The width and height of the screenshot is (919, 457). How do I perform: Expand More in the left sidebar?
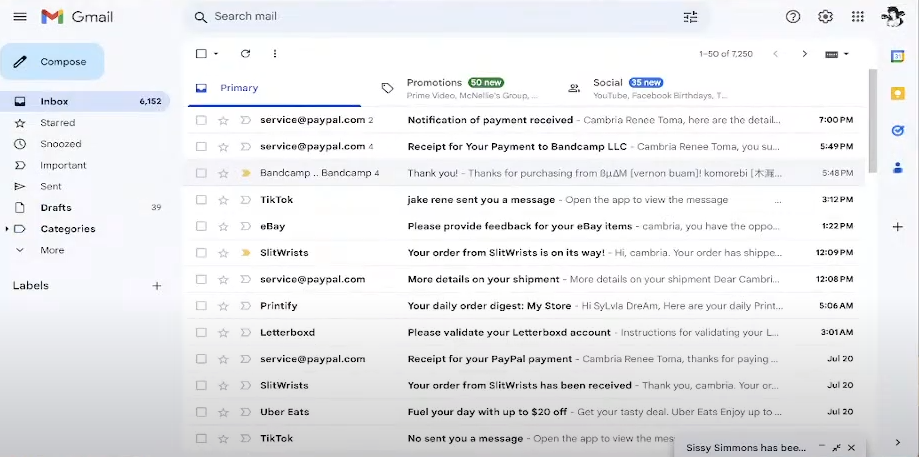pyautogui.click(x=52, y=250)
